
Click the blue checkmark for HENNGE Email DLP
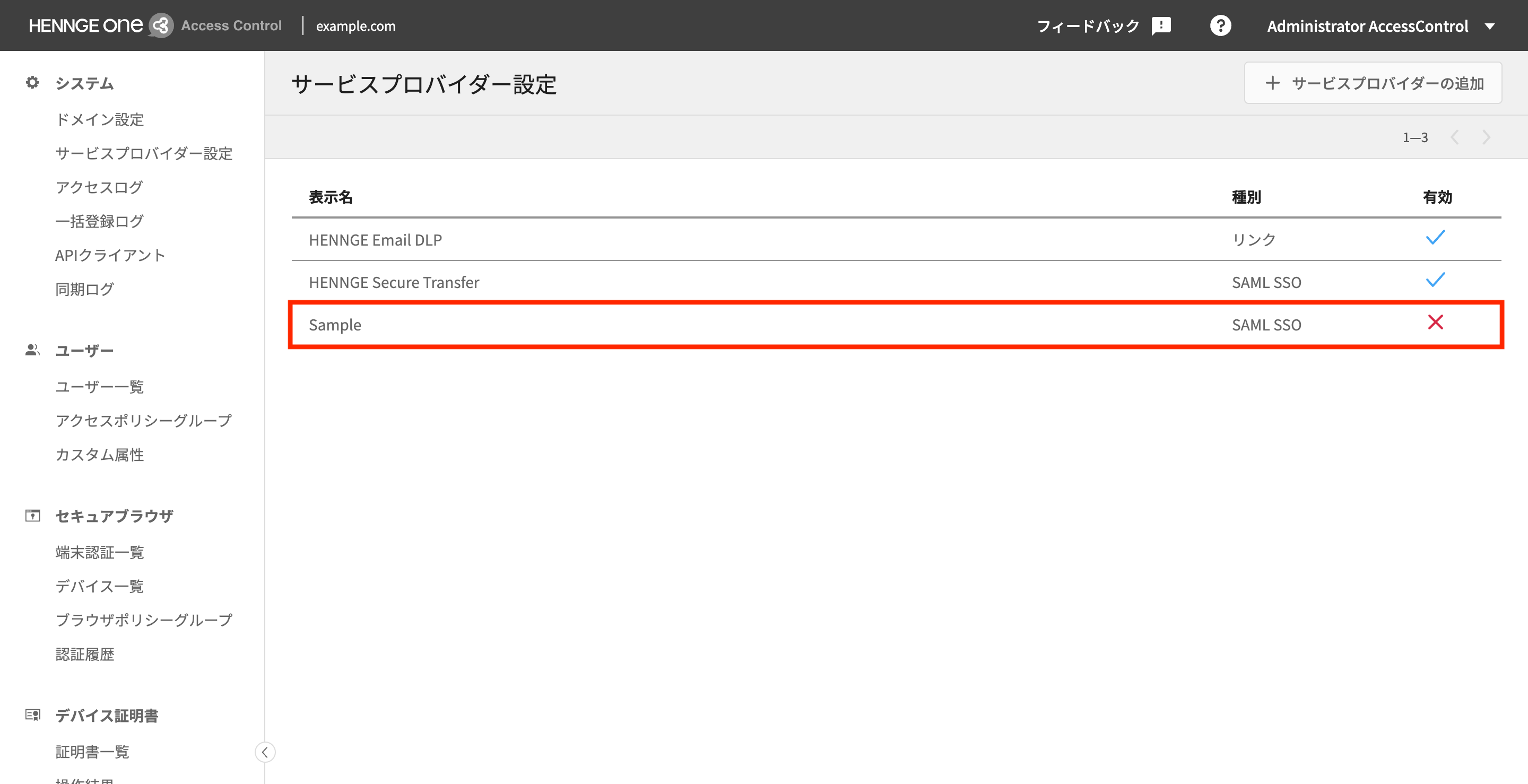pos(1435,238)
